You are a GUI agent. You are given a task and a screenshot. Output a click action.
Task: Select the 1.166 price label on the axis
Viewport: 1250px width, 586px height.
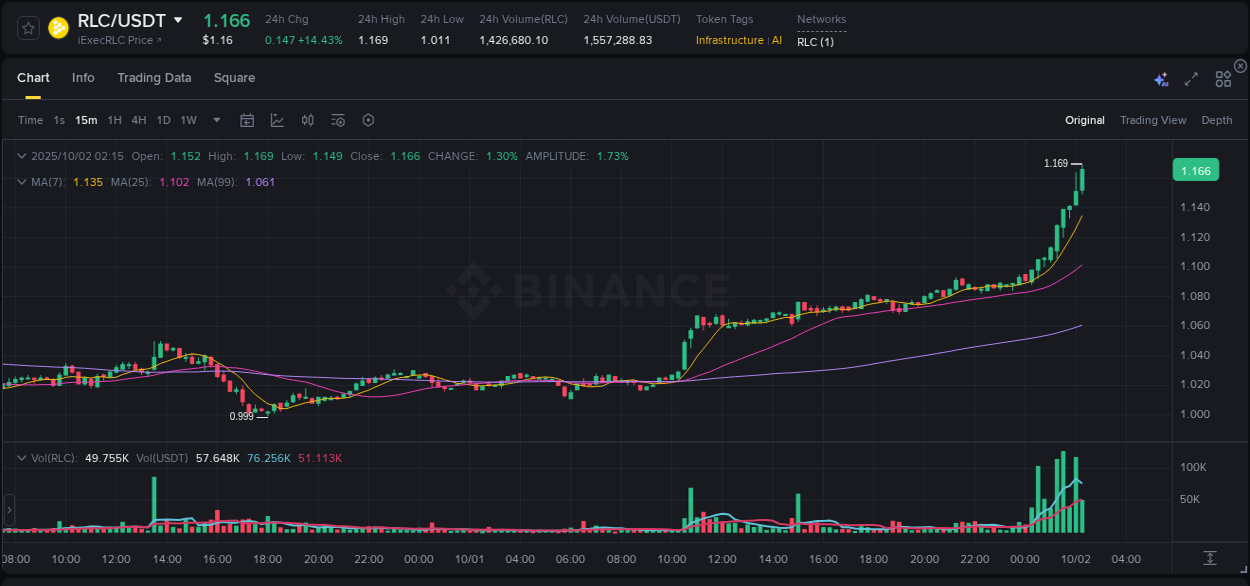click(1196, 170)
